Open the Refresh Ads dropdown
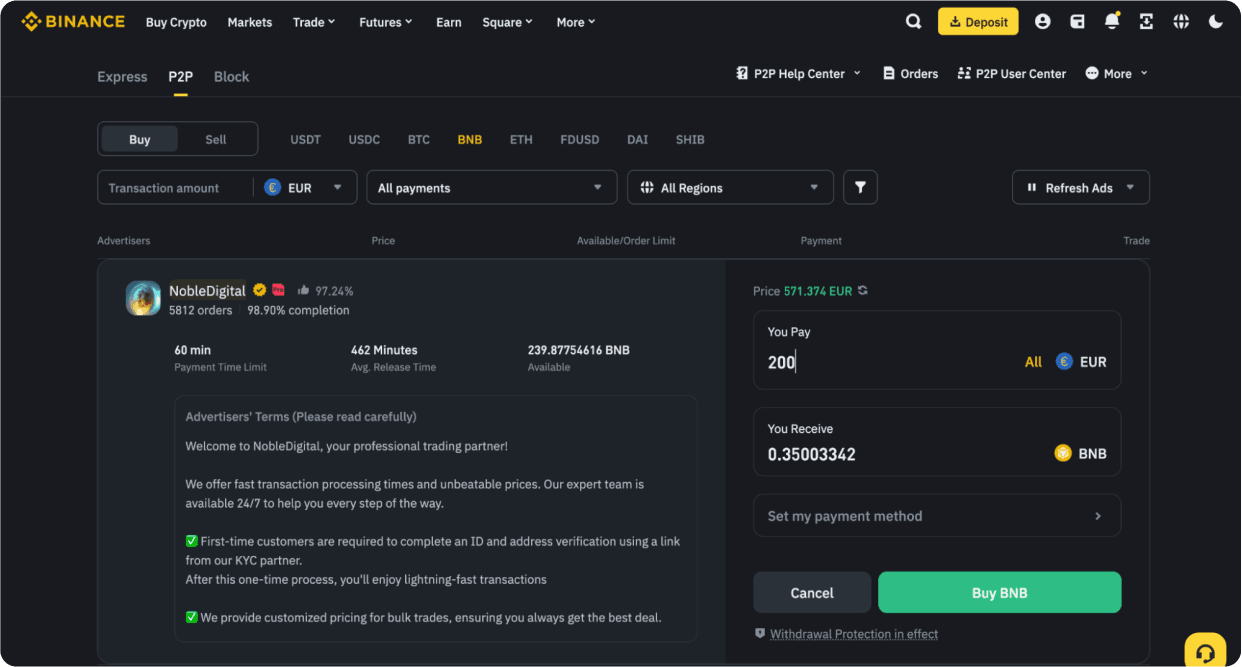Screen dimensions: 1242x667 pos(1081,187)
